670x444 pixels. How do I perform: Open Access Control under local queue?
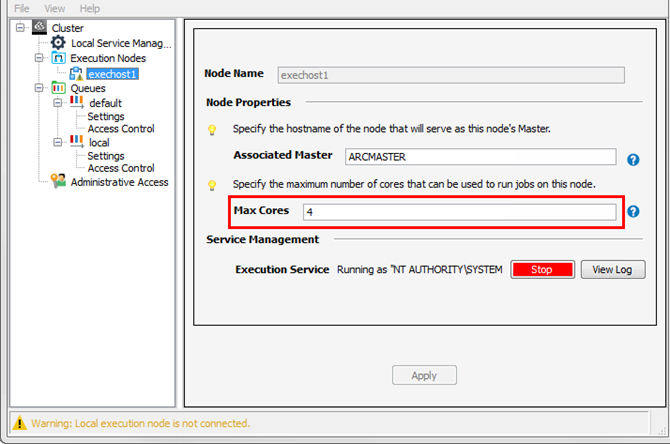(x=121, y=168)
